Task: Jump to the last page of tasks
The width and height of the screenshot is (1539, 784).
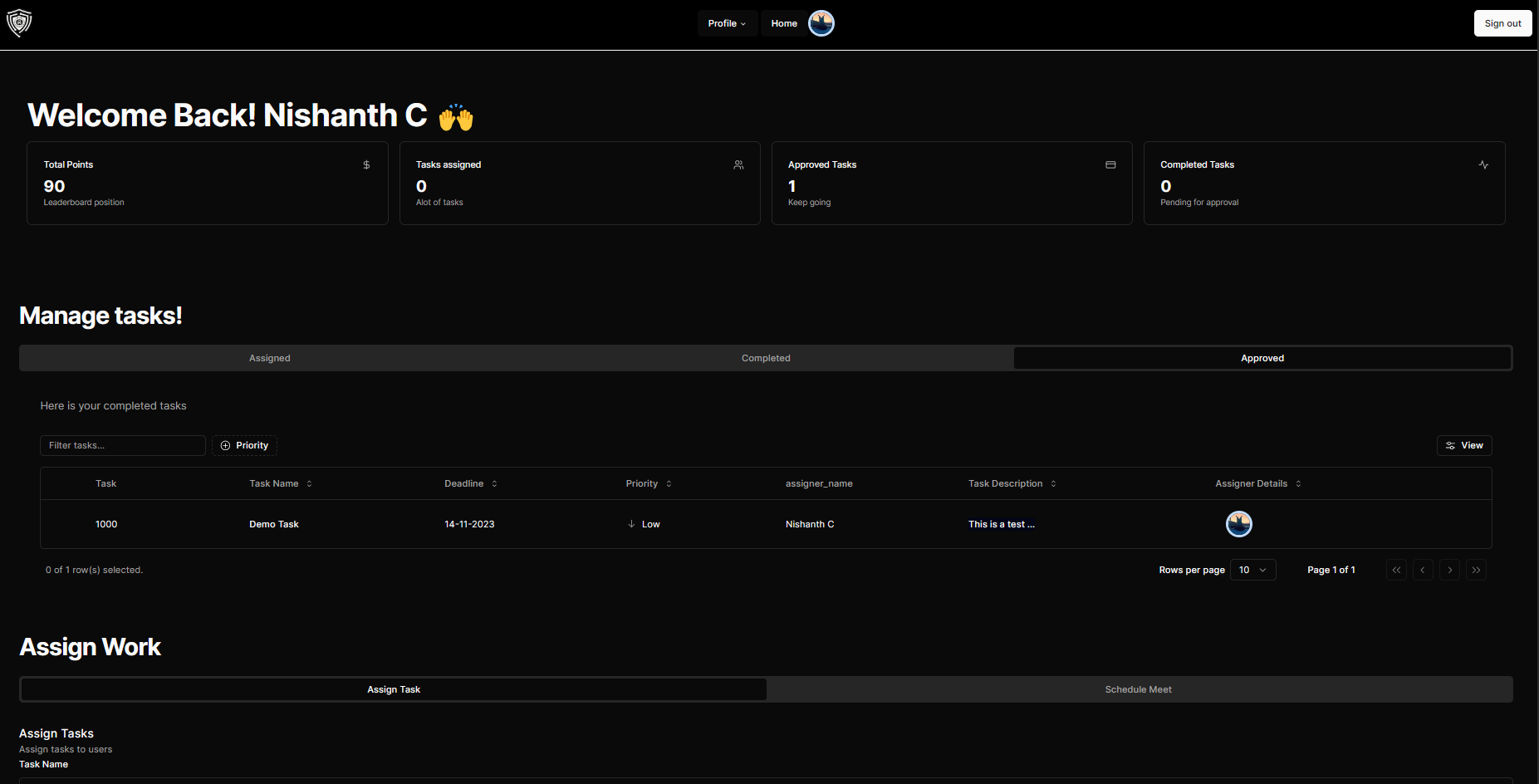Action: pyautogui.click(x=1476, y=570)
